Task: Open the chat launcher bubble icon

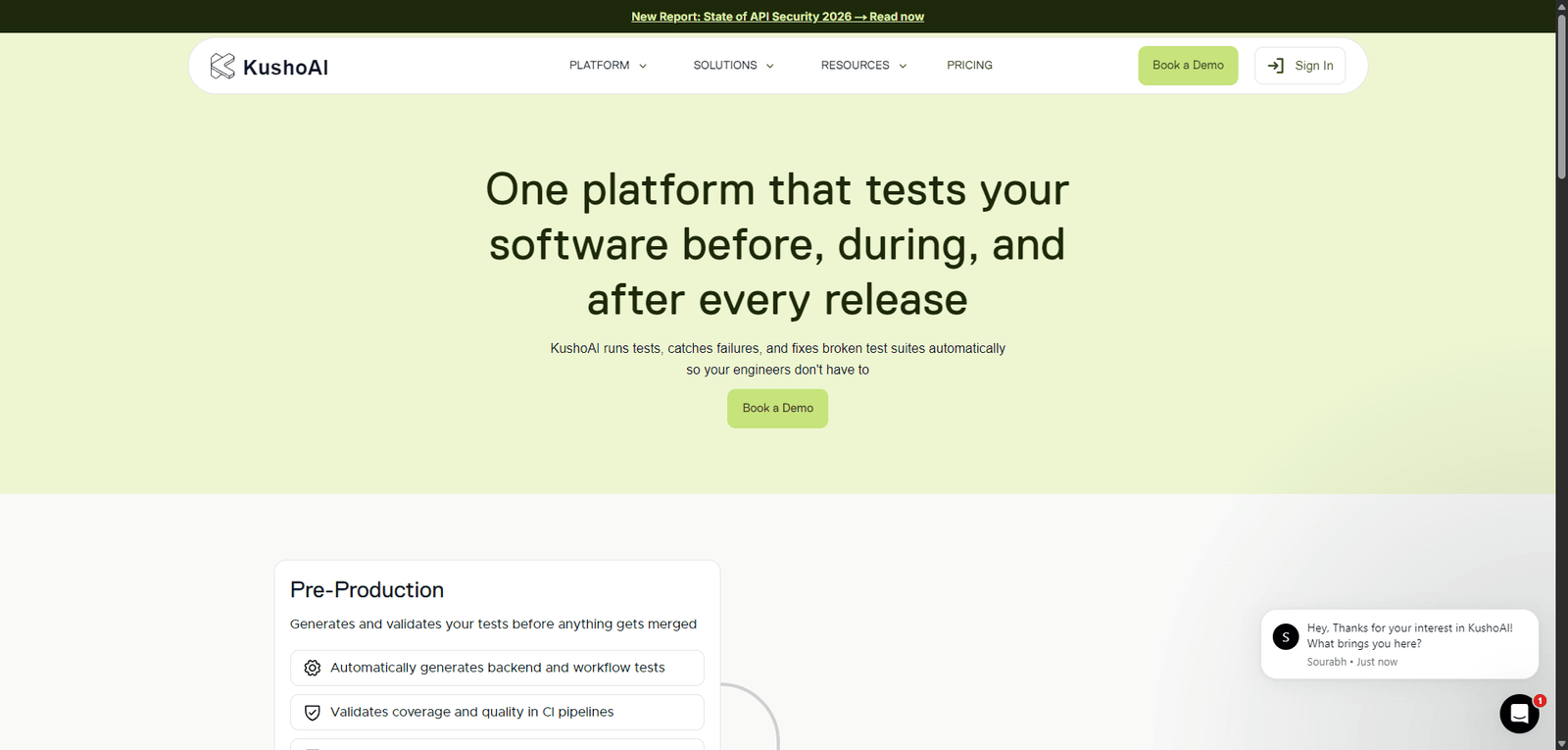Action: point(1518,714)
